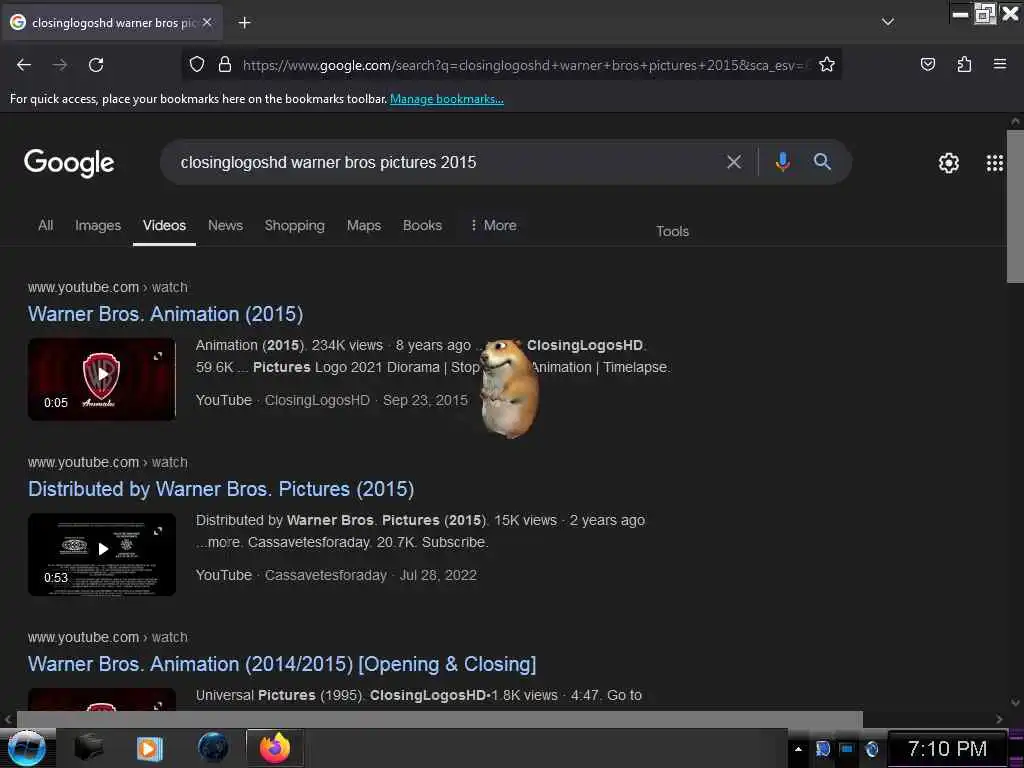The image size is (1024, 768).
Task: Click the scroll up arrow
Action: 1015,121
